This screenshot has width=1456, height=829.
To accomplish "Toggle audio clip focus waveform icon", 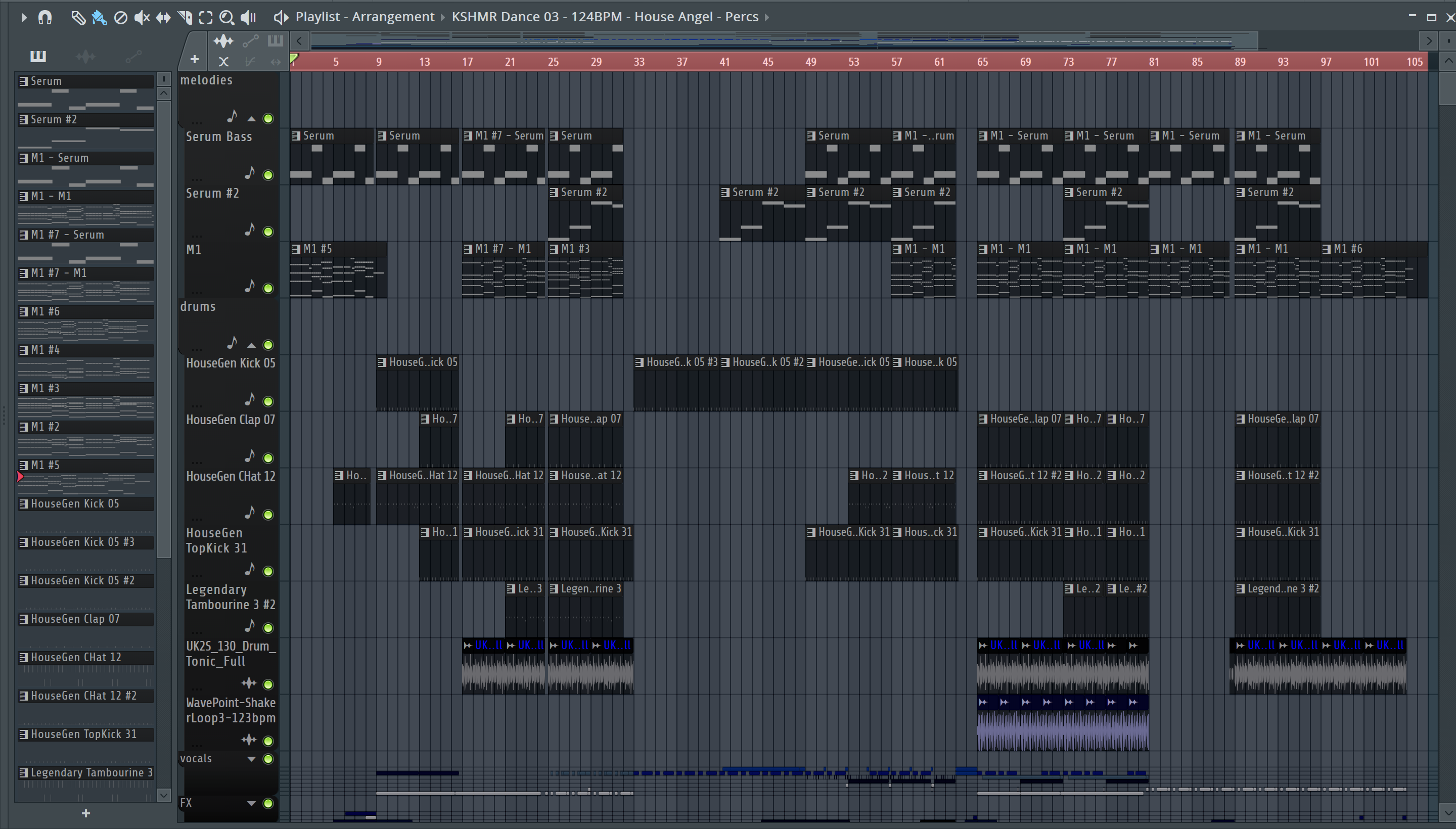I will (x=223, y=41).
